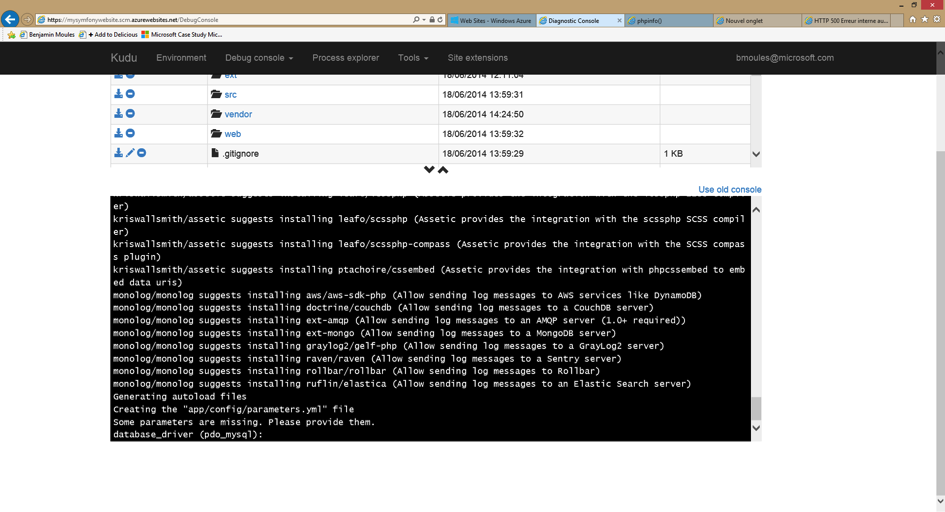Viewport: 945px width, 512px height.
Task: Open the Environment page
Action: click(181, 58)
